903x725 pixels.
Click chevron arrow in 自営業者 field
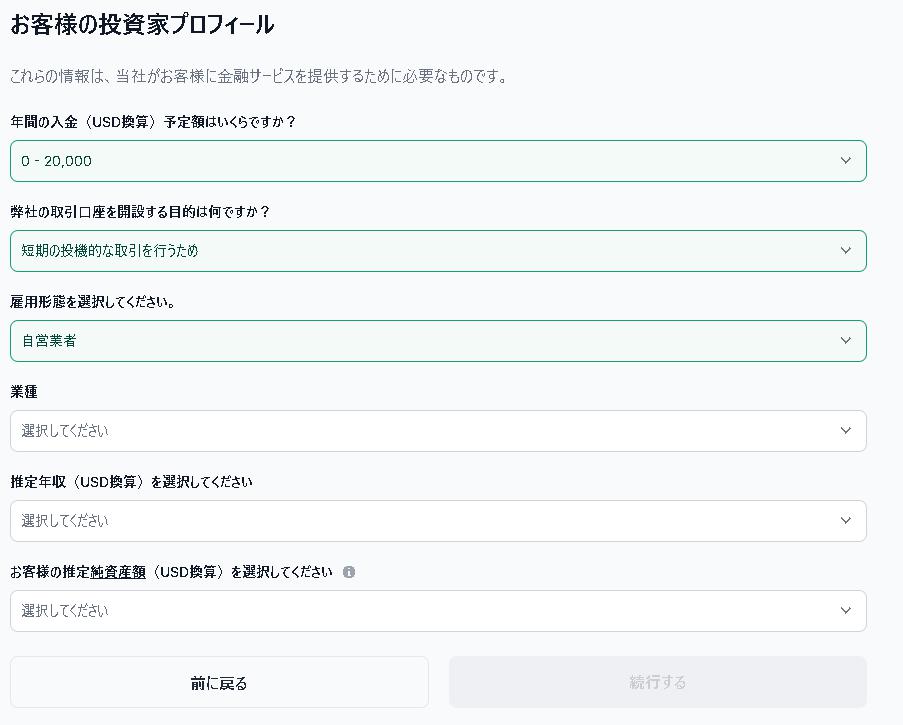click(x=845, y=340)
